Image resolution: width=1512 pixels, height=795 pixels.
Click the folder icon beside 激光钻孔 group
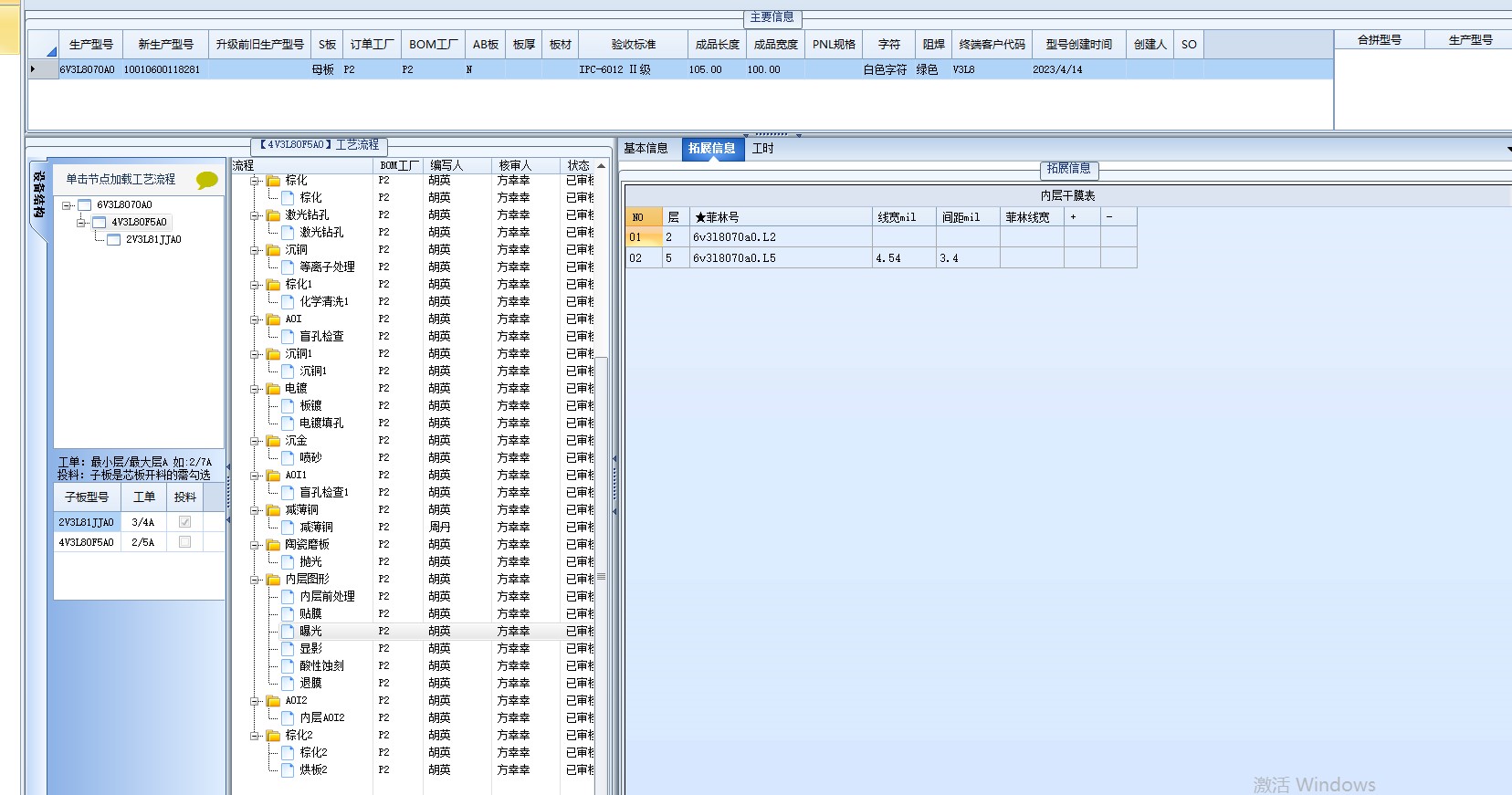273,215
